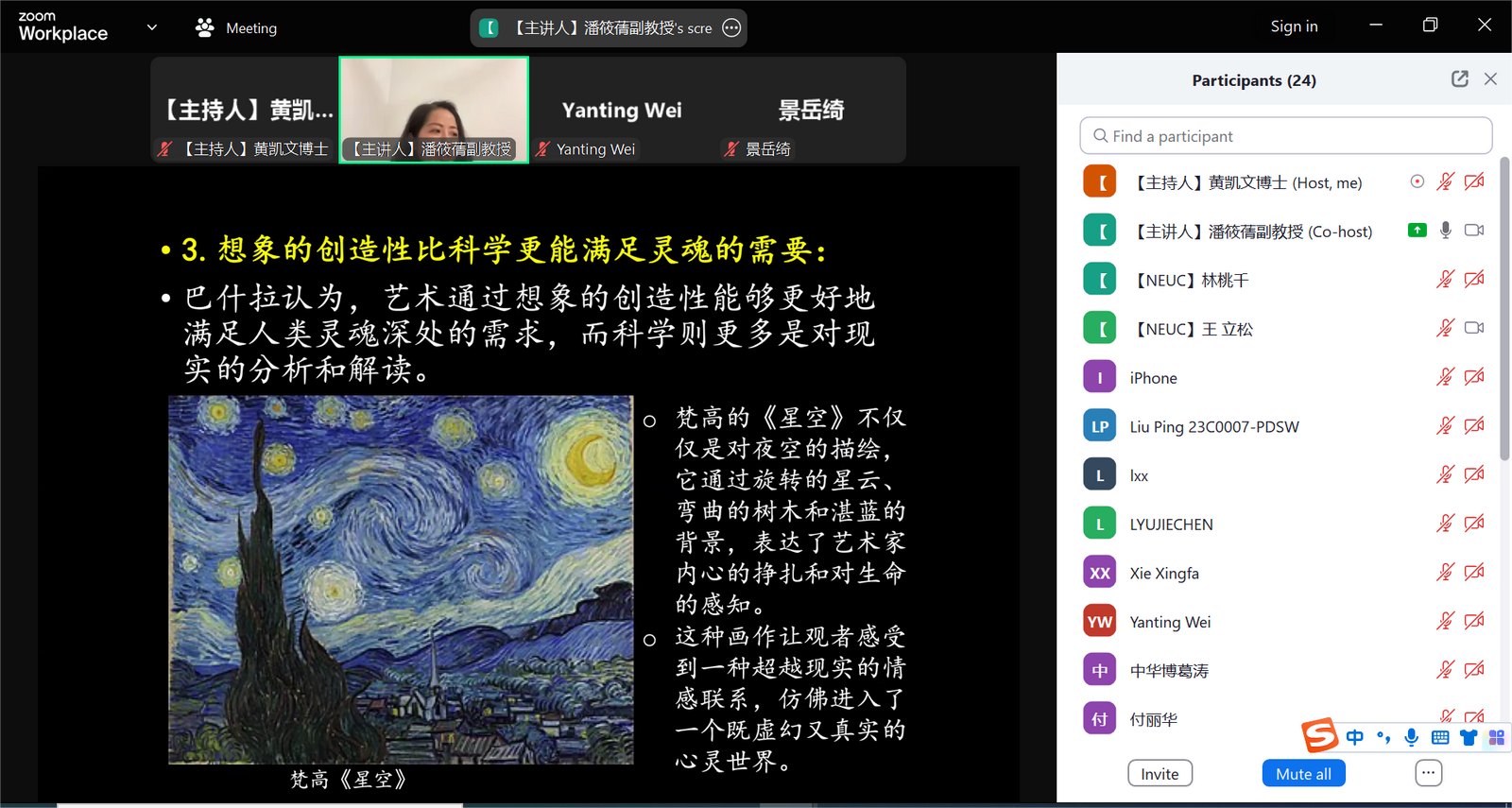Click the Invite button
The height and width of the screenshot is (808, 1512).
pyautogui.click(x=1160, y=774)
